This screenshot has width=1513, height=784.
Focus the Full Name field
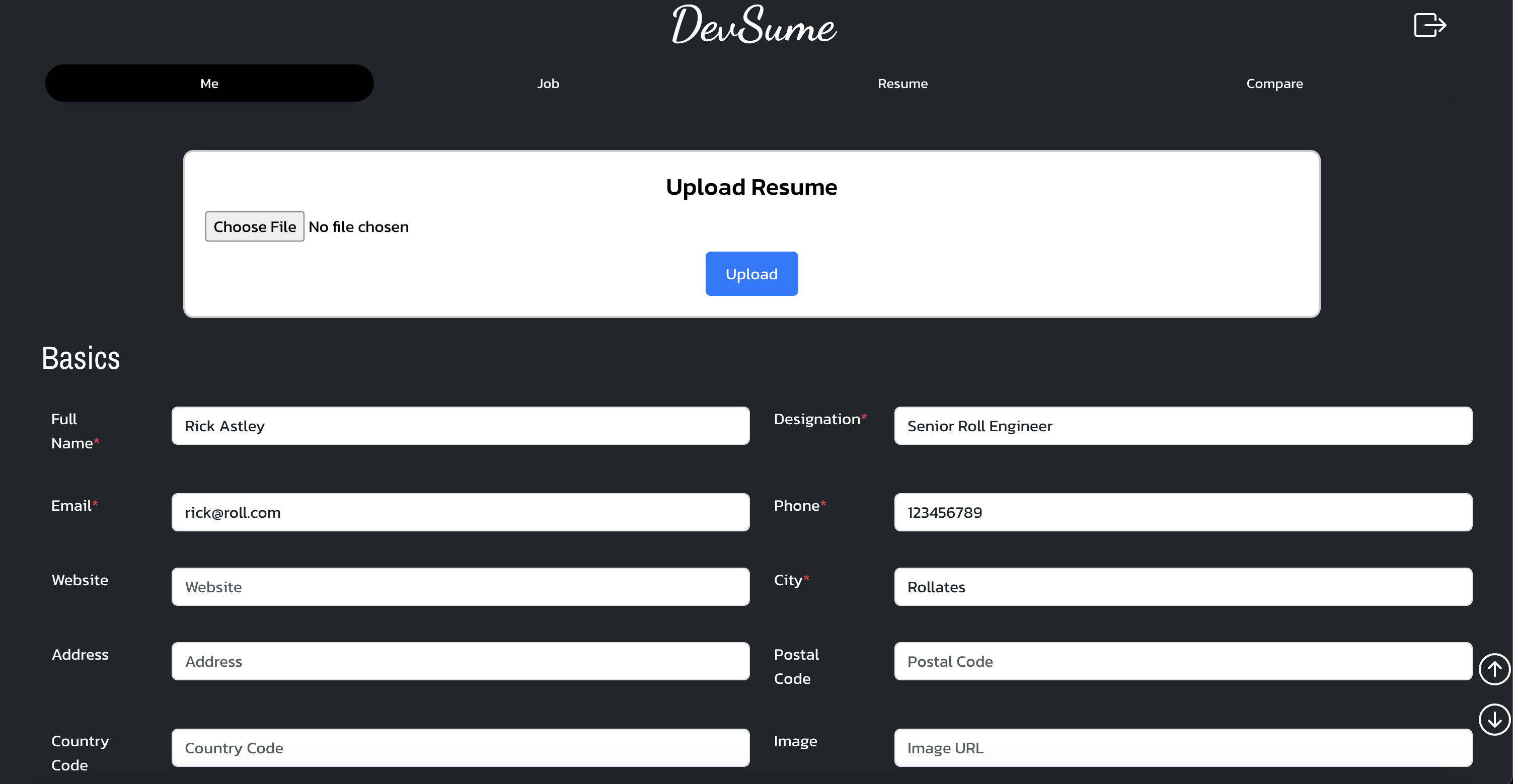[x=460, y=426]
